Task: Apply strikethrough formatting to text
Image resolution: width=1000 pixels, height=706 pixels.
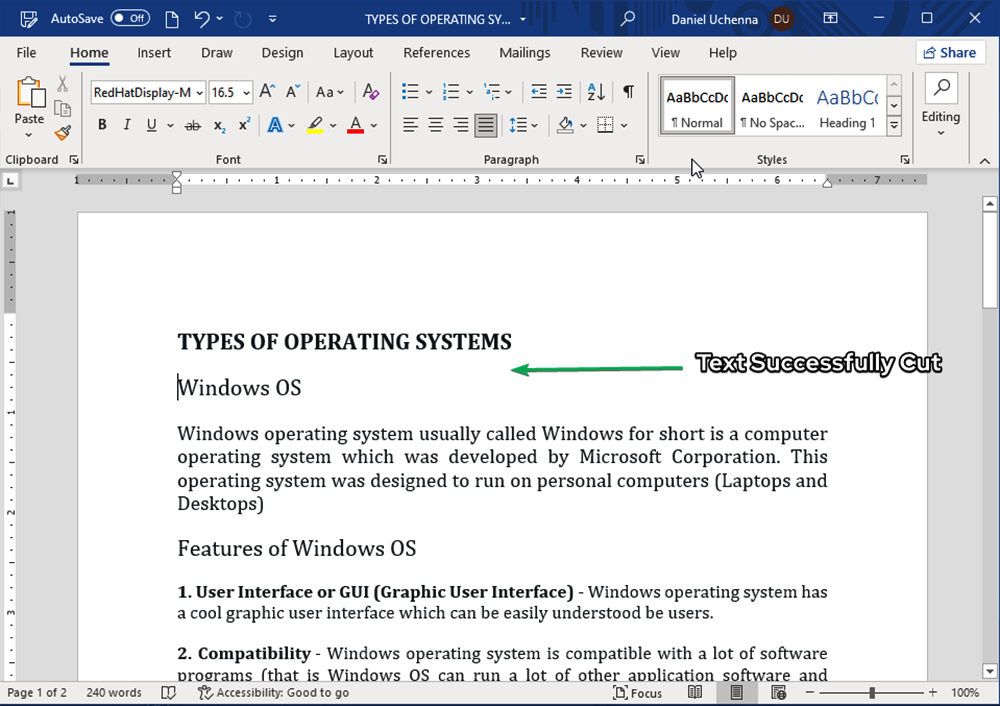Action: pos(193,125)
